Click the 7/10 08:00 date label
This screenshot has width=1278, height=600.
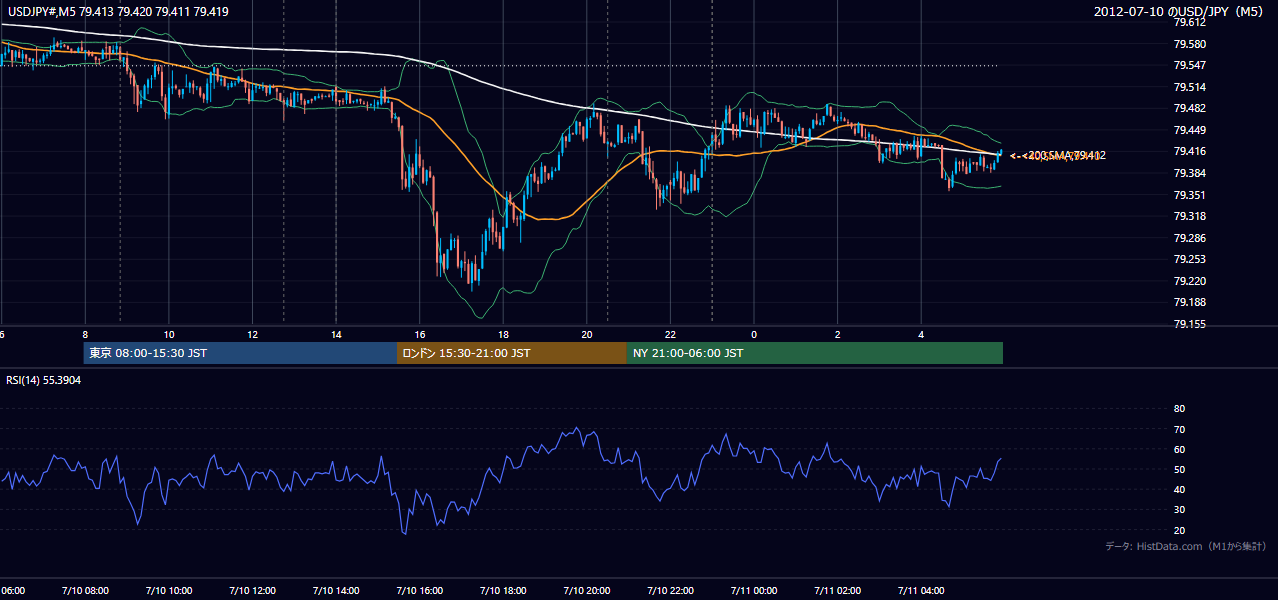pyautogui.click(x=85, y=590)
